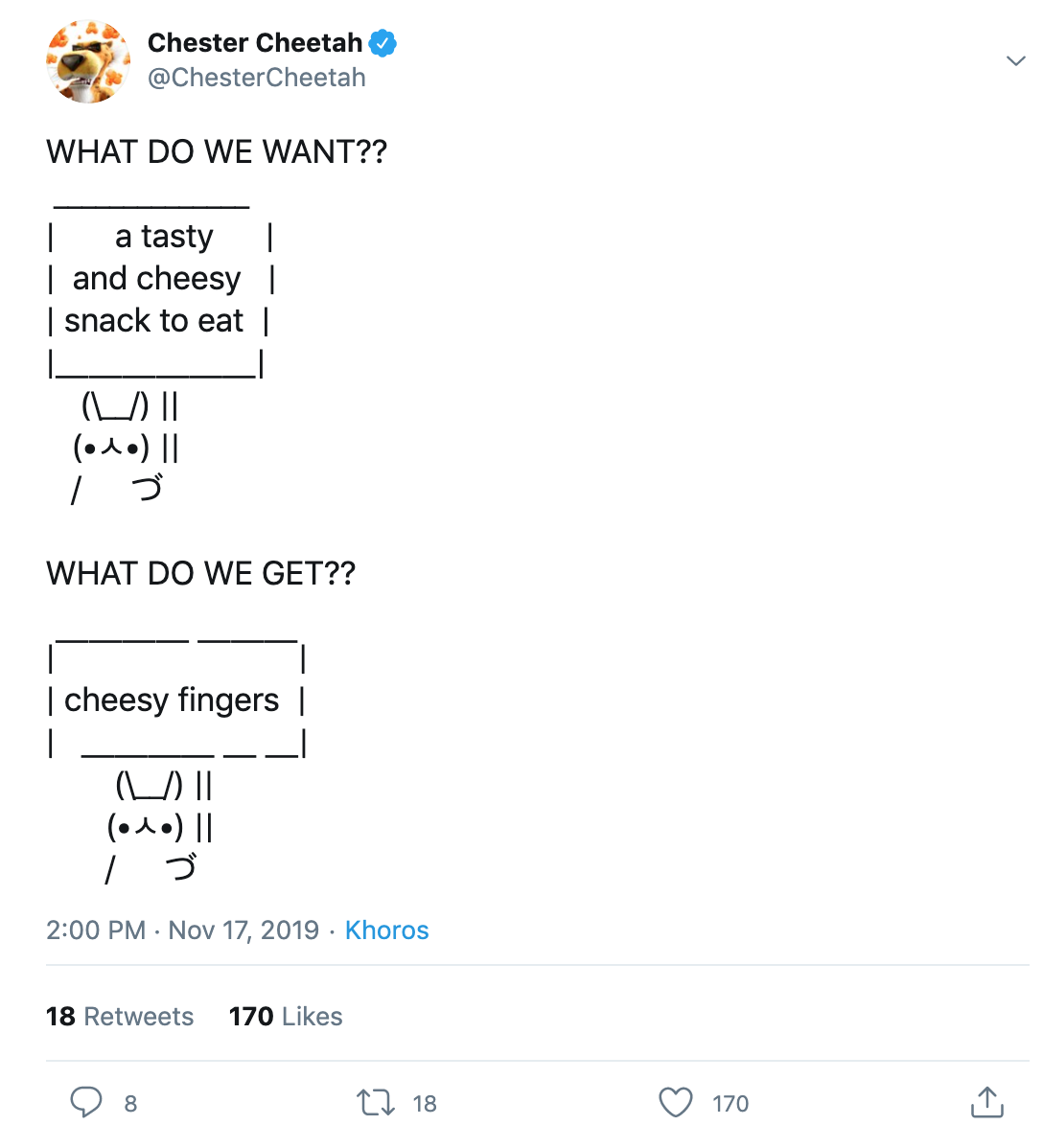The image size is (1043, 1148).
Task: Open tweet options chevron menu
Action: coord(1015,61)
